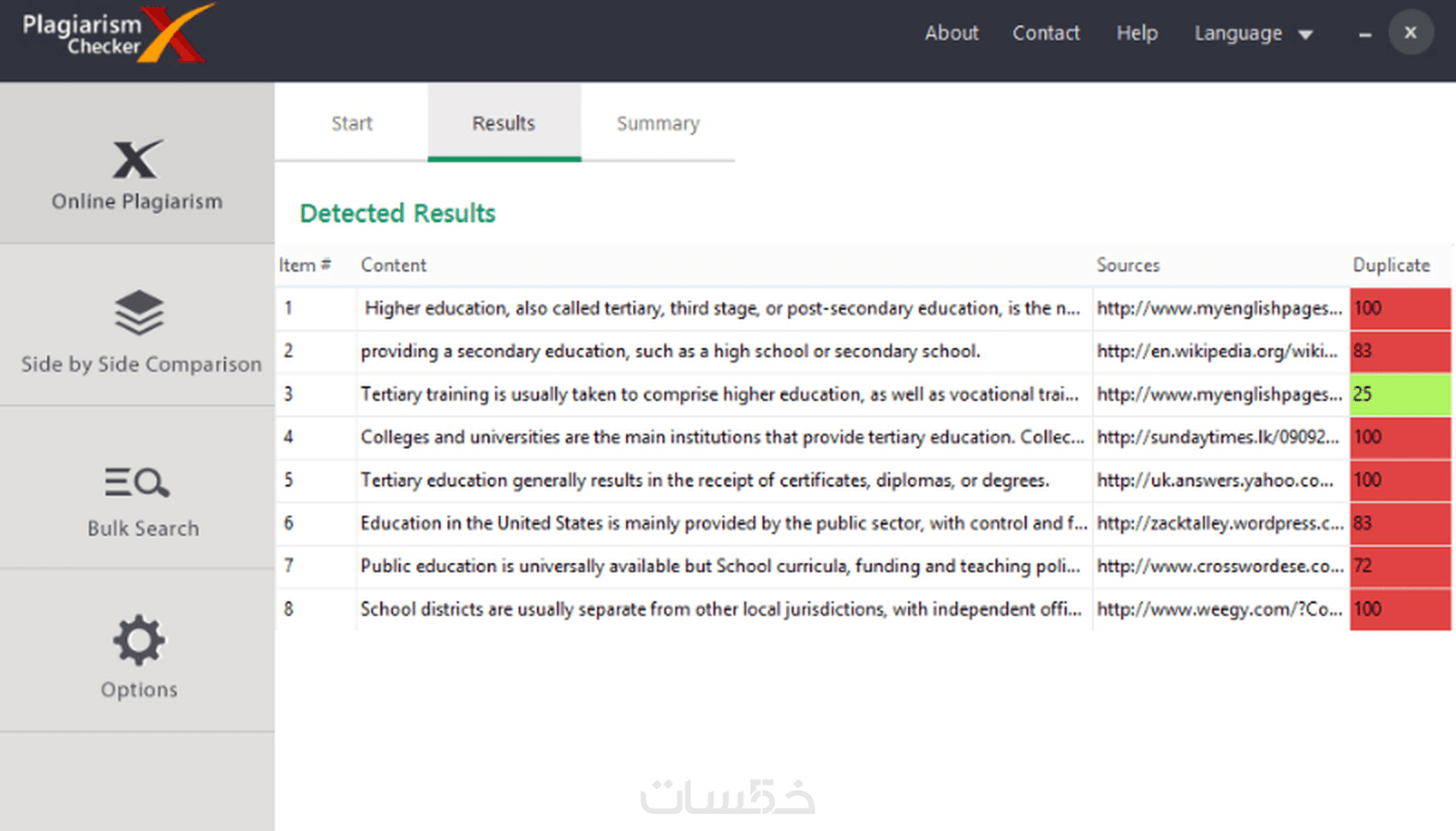Switch to the Start tab
The width and height of the screenshot is (1456, 831).
(352, 123)
